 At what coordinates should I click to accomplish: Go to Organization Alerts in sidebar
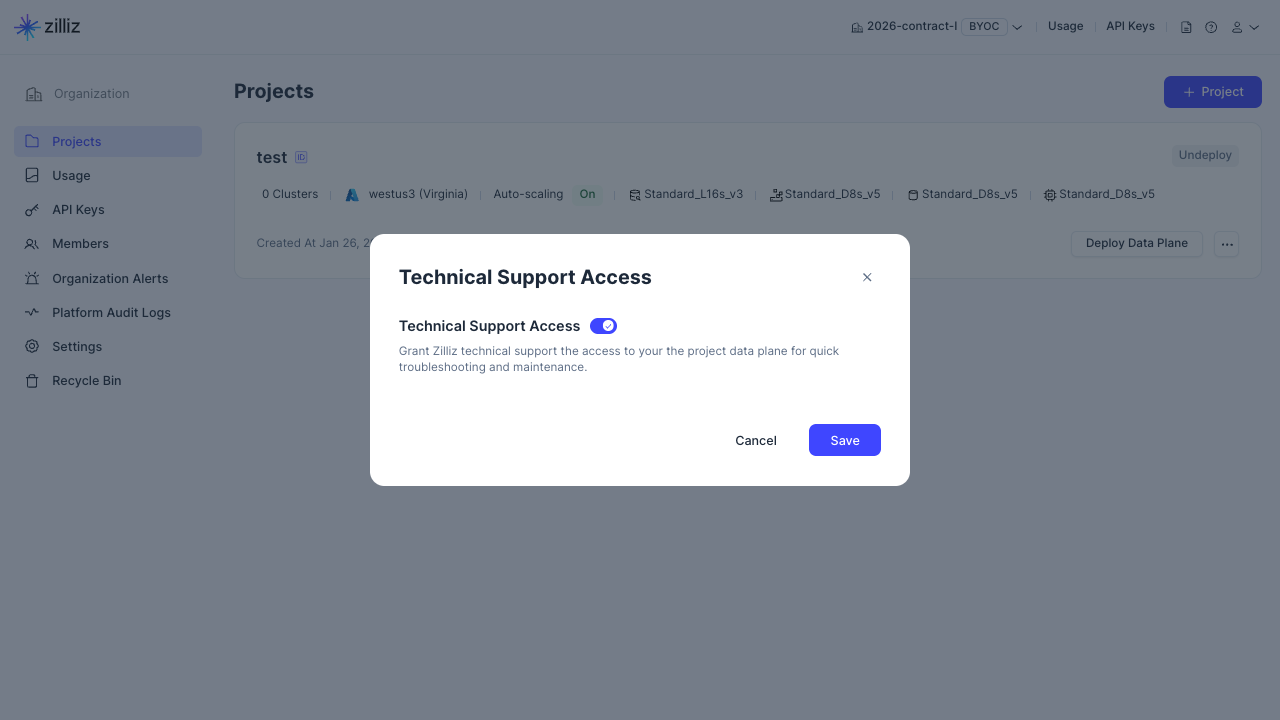110,279
